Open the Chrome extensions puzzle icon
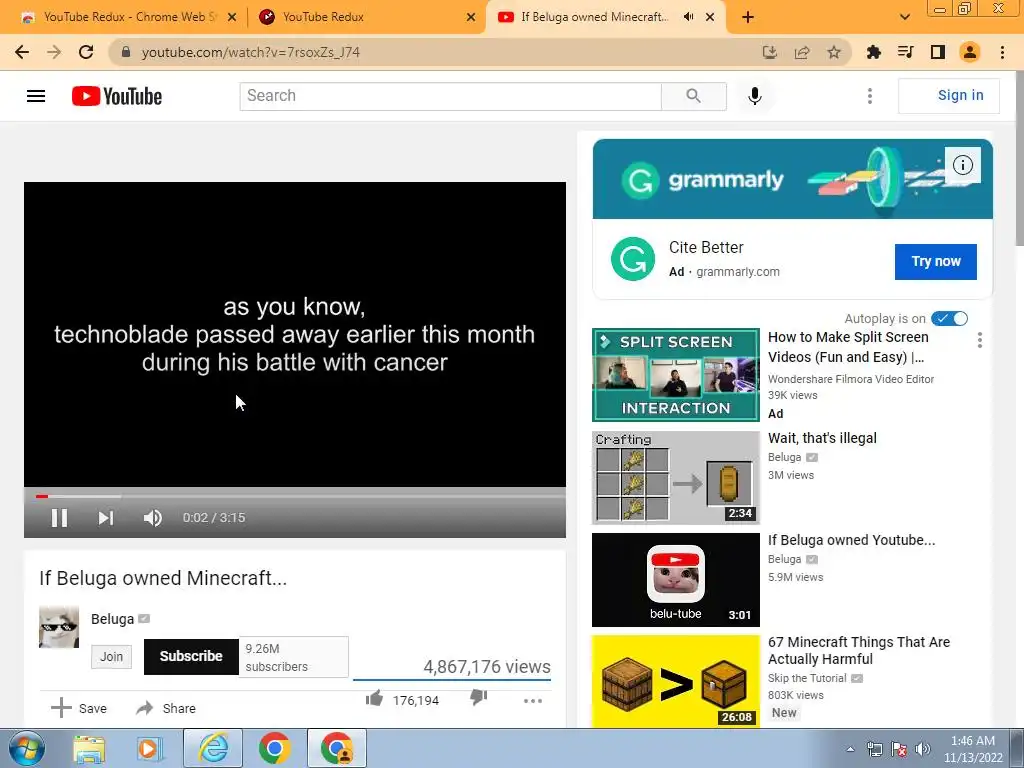The height and width of the screenshot is (768, 1024). pos(873,52)
